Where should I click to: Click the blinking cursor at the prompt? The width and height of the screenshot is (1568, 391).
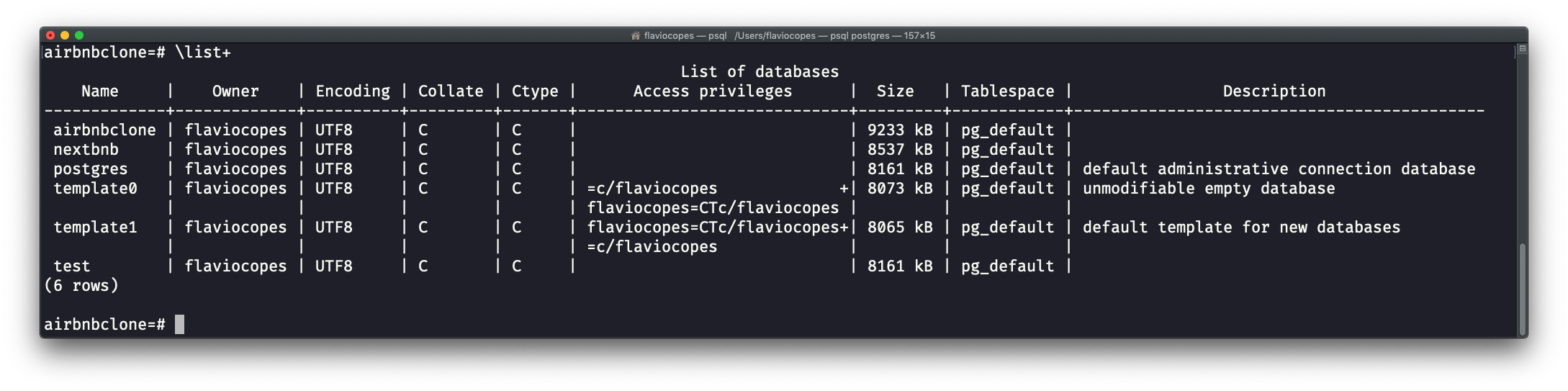179,325
